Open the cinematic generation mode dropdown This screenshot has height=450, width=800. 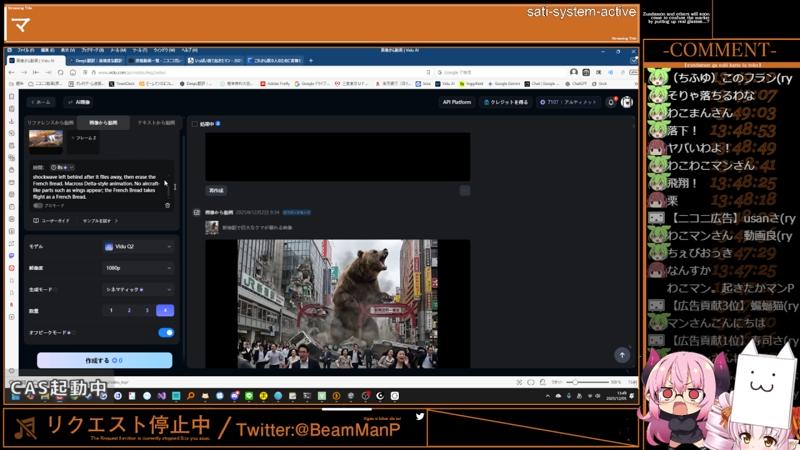[138, 289]
